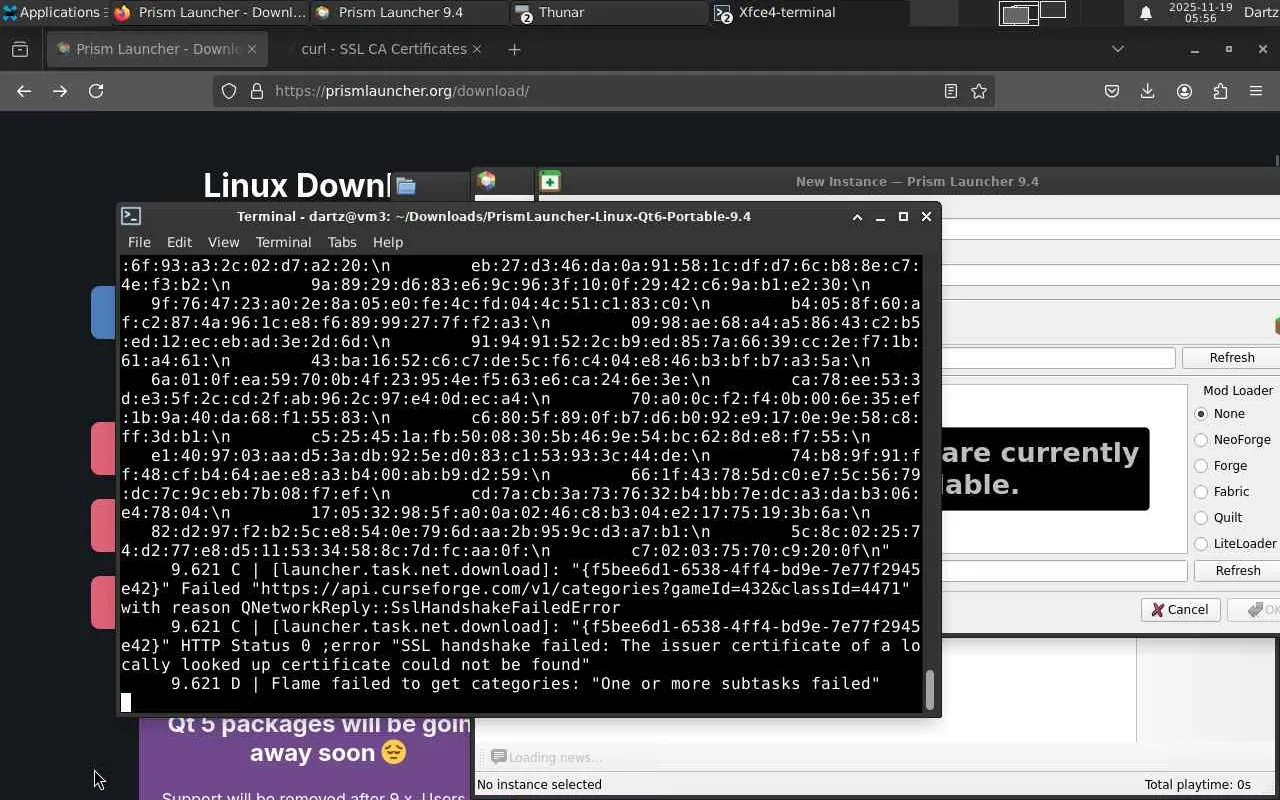This screenshot has width=1280, height=800.
Task: Open the terminal Help menu
Action: (388, 242)
